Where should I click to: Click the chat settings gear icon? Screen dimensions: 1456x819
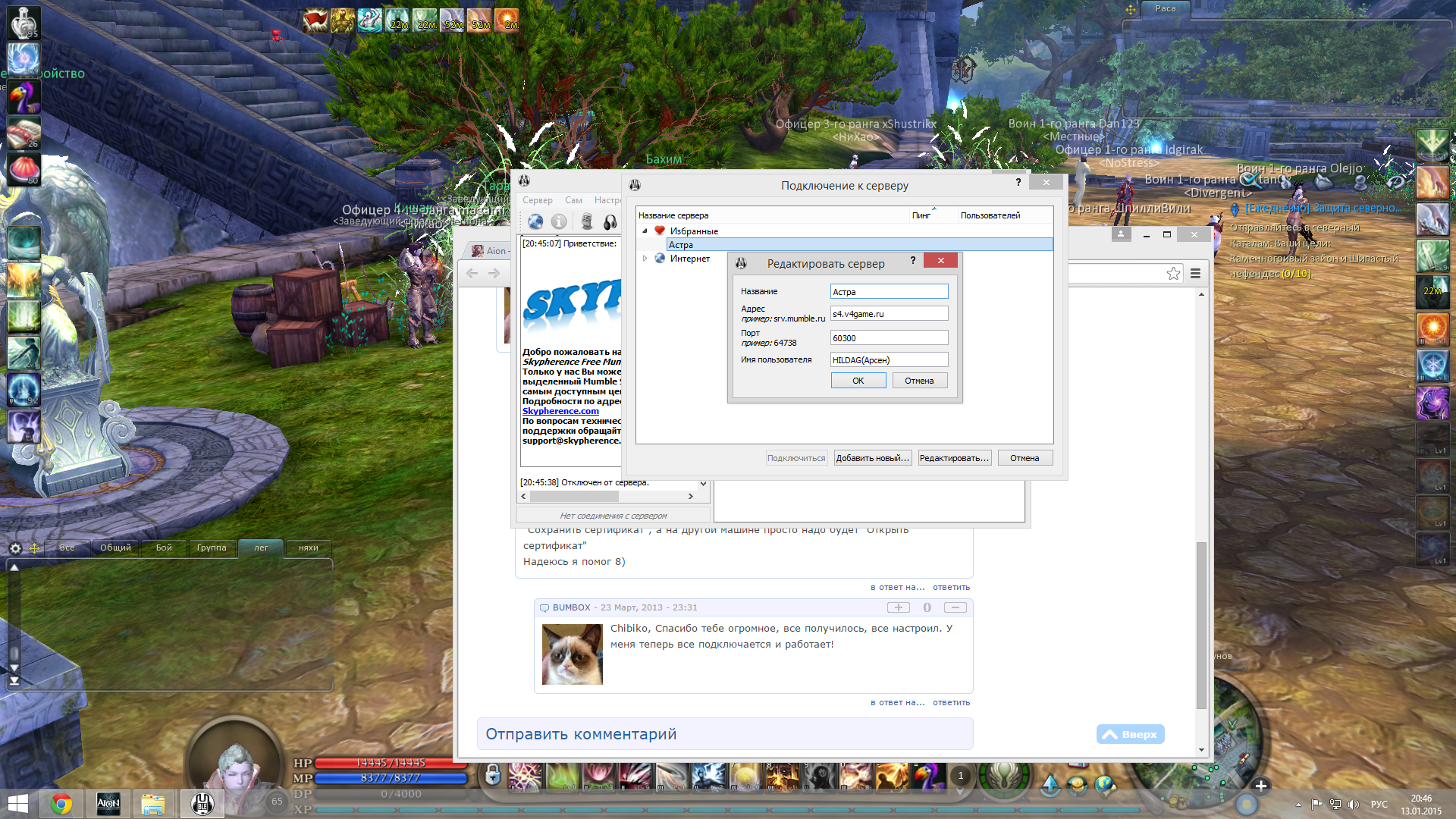[15, 548]
